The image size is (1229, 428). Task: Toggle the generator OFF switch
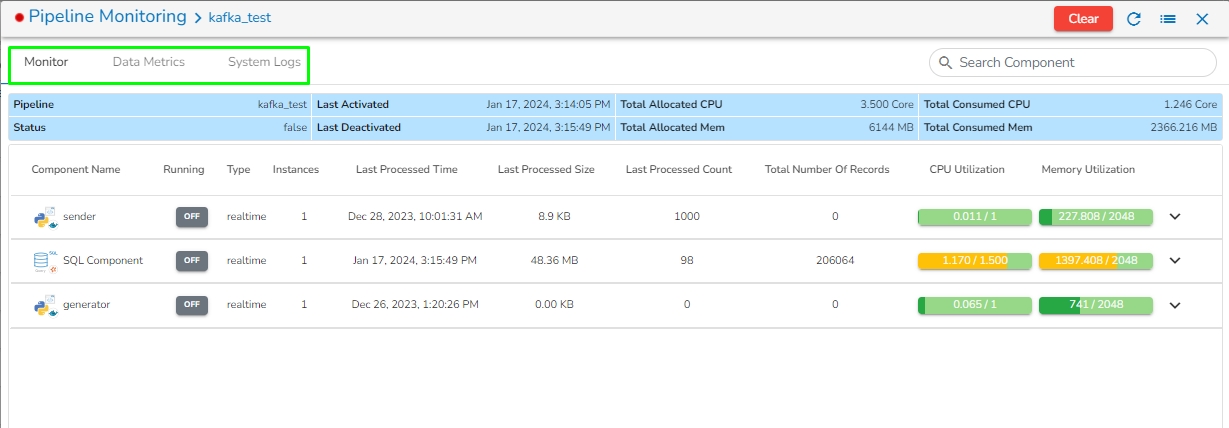tap(192, 305)
